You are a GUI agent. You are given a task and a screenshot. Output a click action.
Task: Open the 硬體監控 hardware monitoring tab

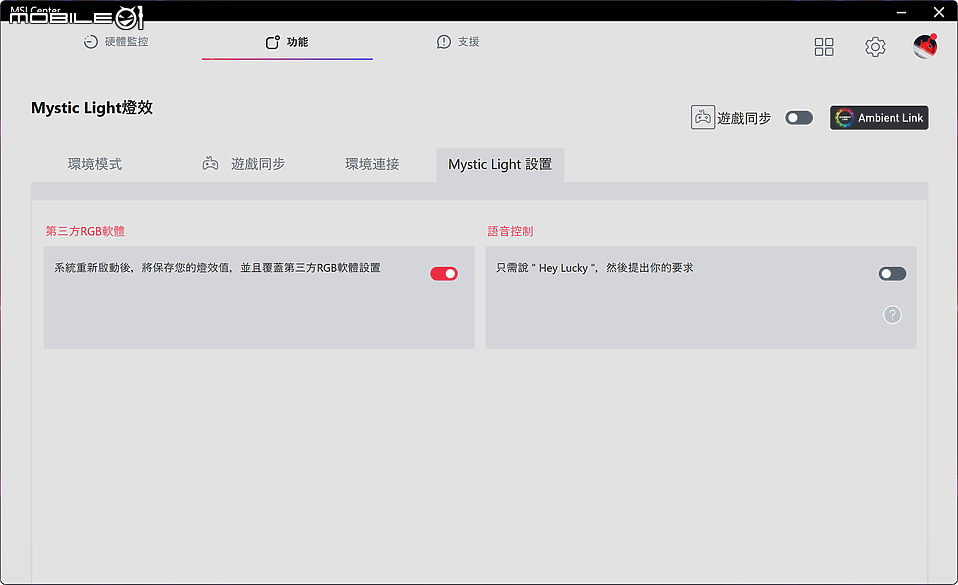tap(116, 42)
